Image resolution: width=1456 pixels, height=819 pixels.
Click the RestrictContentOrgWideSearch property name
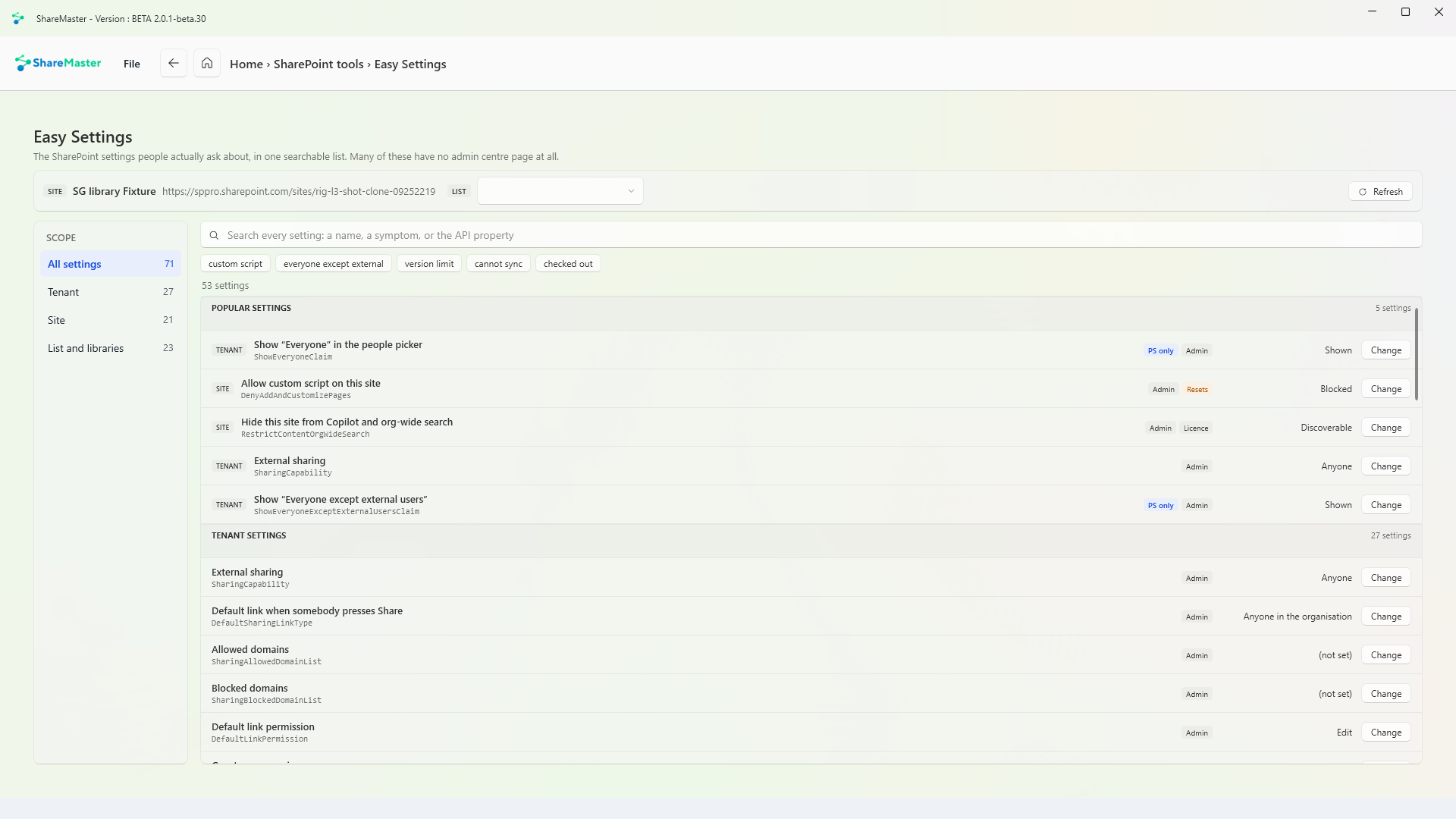click(x=306, y=435)
